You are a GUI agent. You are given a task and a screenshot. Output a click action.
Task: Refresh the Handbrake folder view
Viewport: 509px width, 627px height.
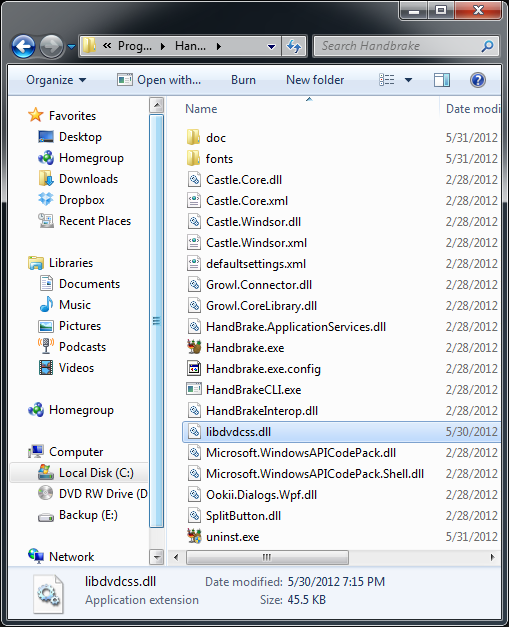click(294, 46)
